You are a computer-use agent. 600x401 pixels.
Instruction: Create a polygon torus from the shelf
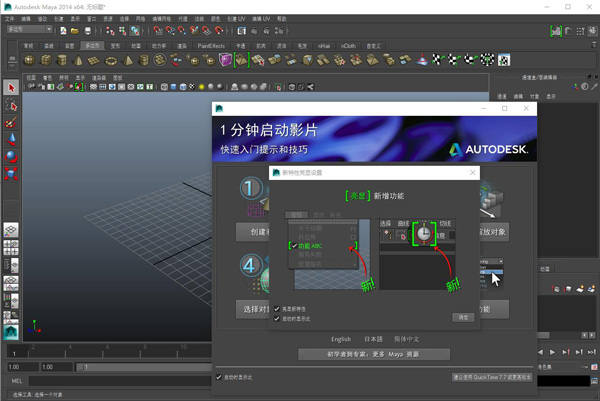[x=111, y=60]
